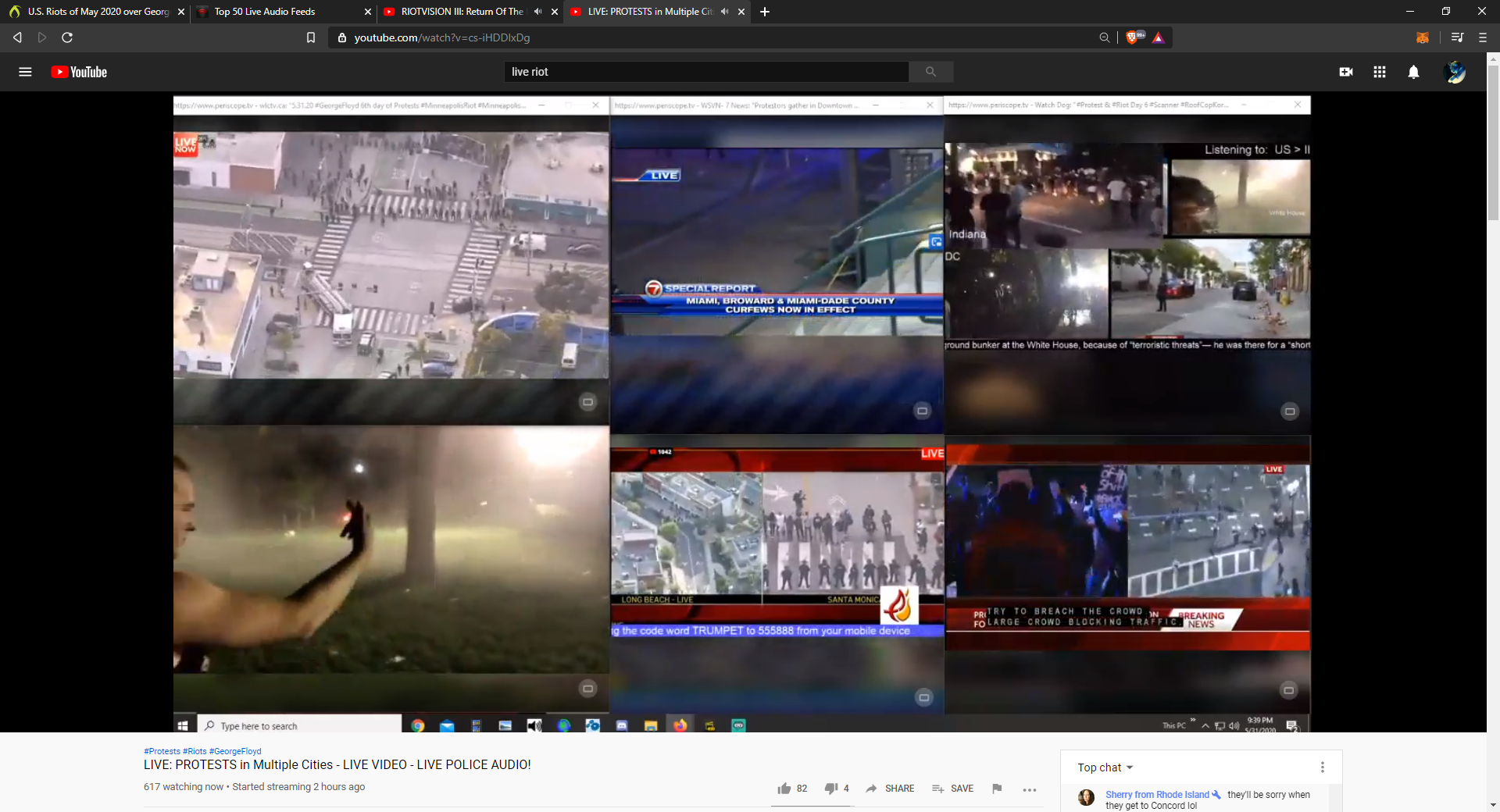Open the notifications bell

(1413, 72)
